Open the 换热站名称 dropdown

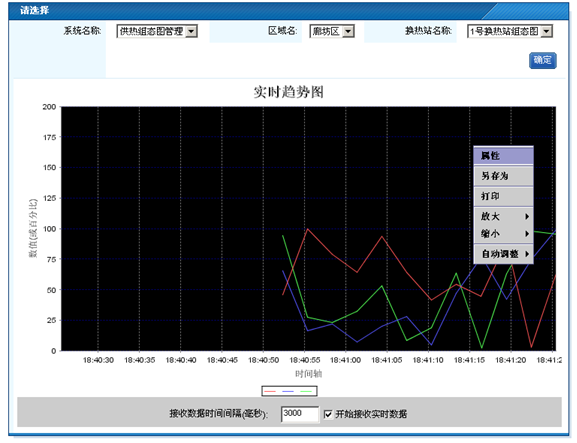pyautogui.click(x=510, y=32)
